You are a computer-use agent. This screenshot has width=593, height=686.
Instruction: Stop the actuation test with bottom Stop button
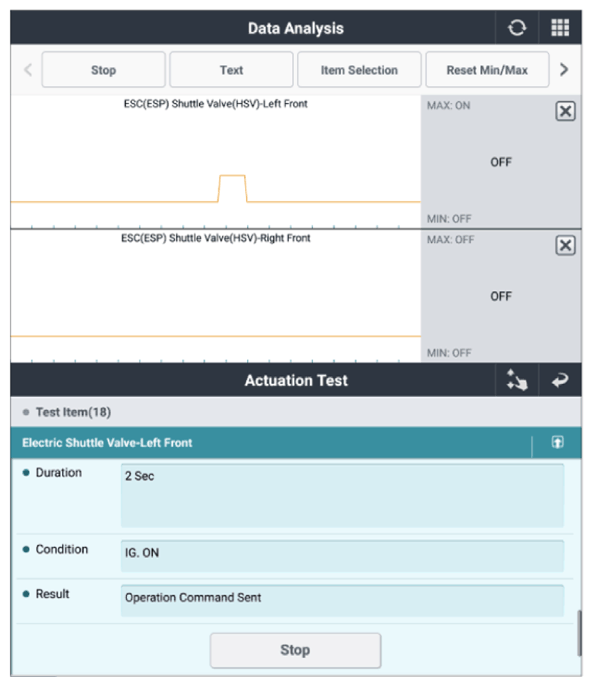pos(295,650)
